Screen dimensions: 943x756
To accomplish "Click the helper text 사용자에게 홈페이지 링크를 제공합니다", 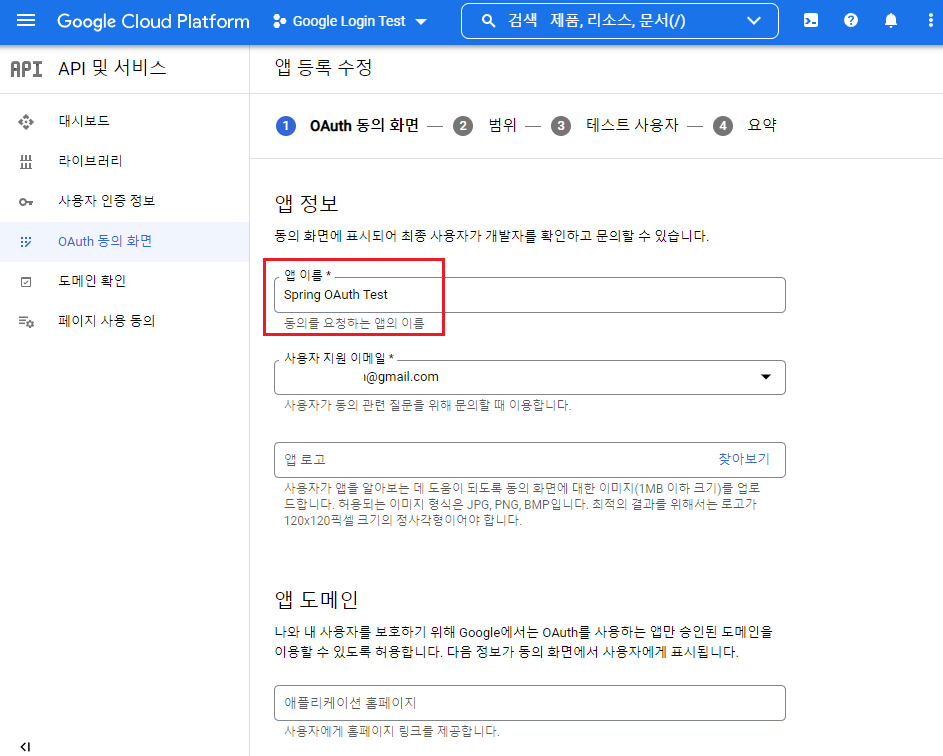I will pyautogui.click(x=392, y=731).
